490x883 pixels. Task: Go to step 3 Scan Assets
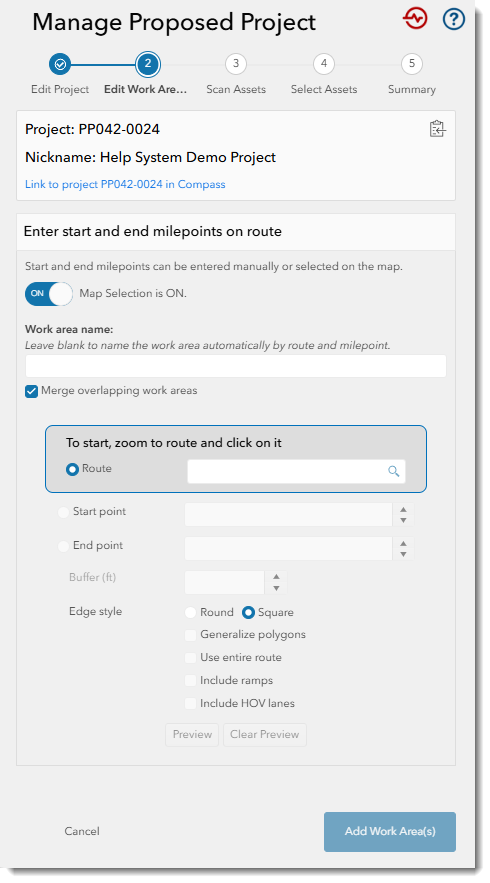pyautogui.click(x=235, y=64)
